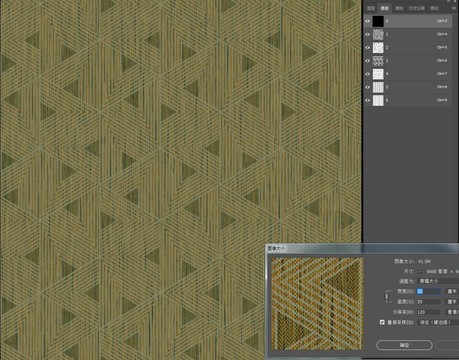Toggle the width-height constrain proportions link
This screenshot has width=459, height=360.
point(387,296)
